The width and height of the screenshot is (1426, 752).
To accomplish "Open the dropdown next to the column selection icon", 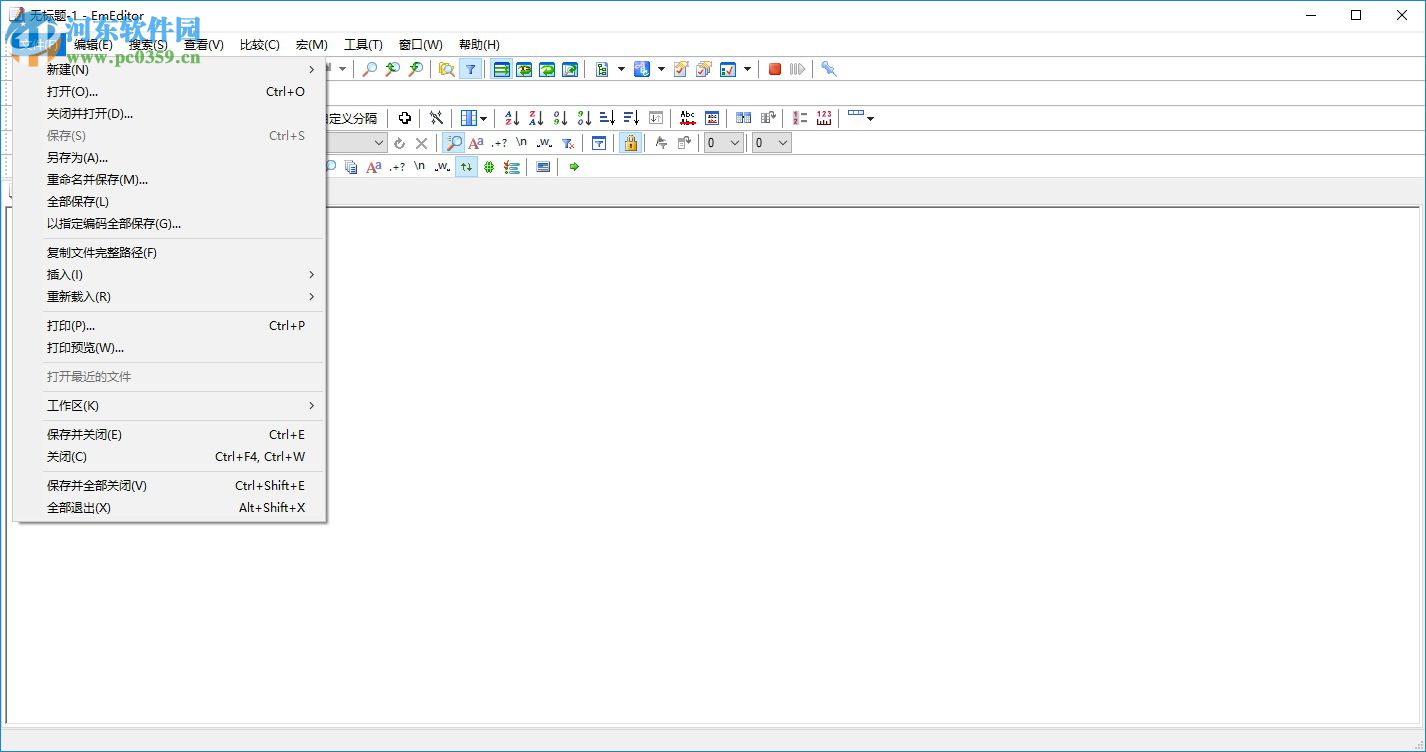I will pyautogui.click(x=482, y=117).
